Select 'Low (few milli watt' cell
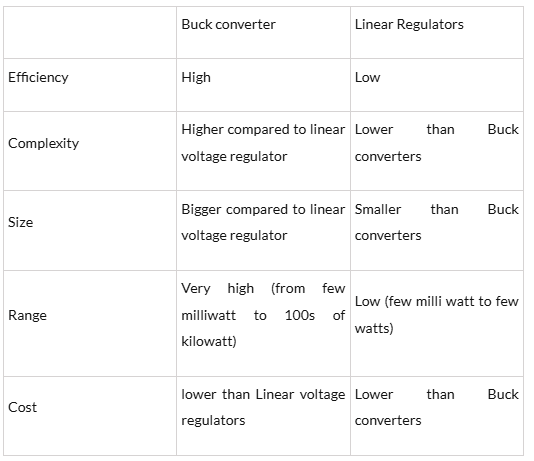534x461 pixels. [x=437, y=324]
